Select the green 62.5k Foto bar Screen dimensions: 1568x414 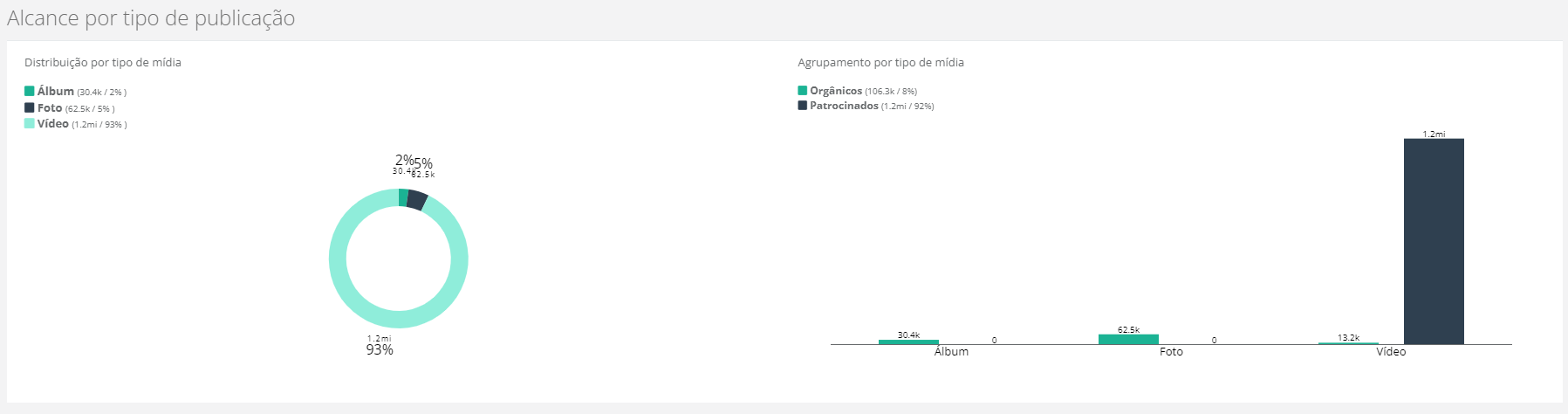1128,339
